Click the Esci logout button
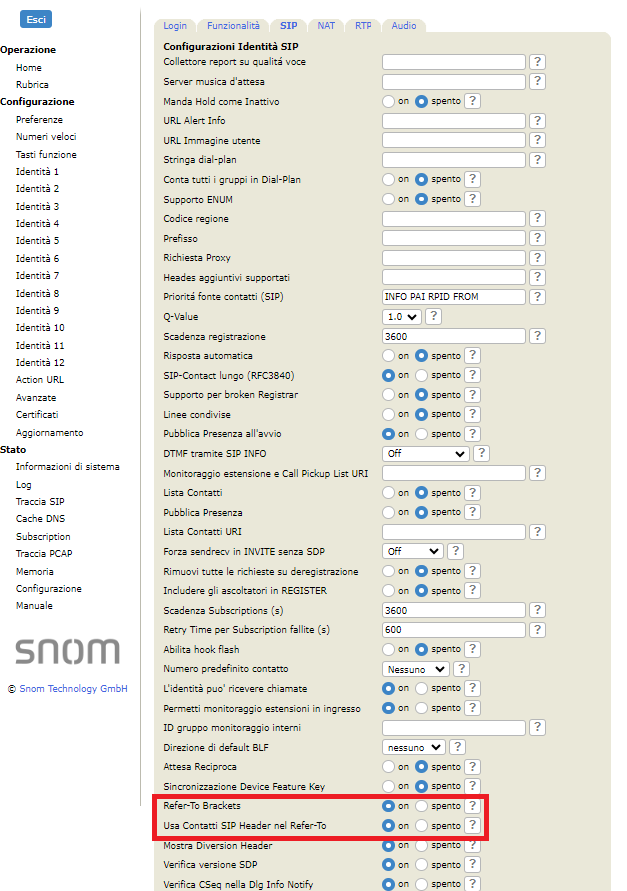 tap(36, 19)
